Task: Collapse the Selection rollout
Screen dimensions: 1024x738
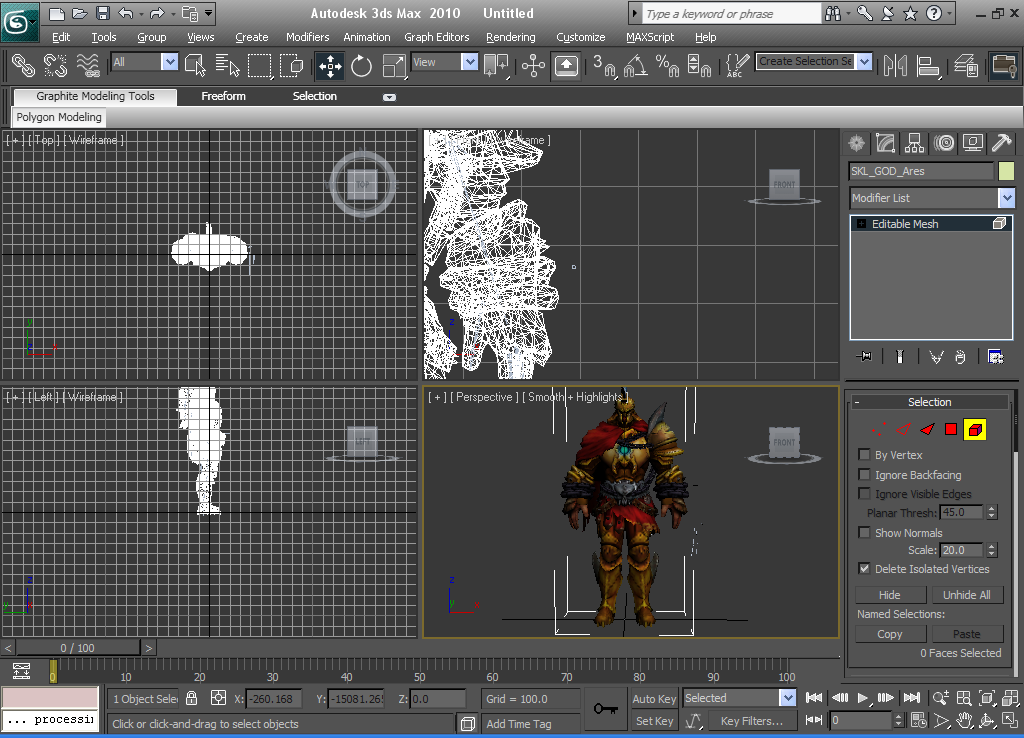Action: tap(930, 402)
